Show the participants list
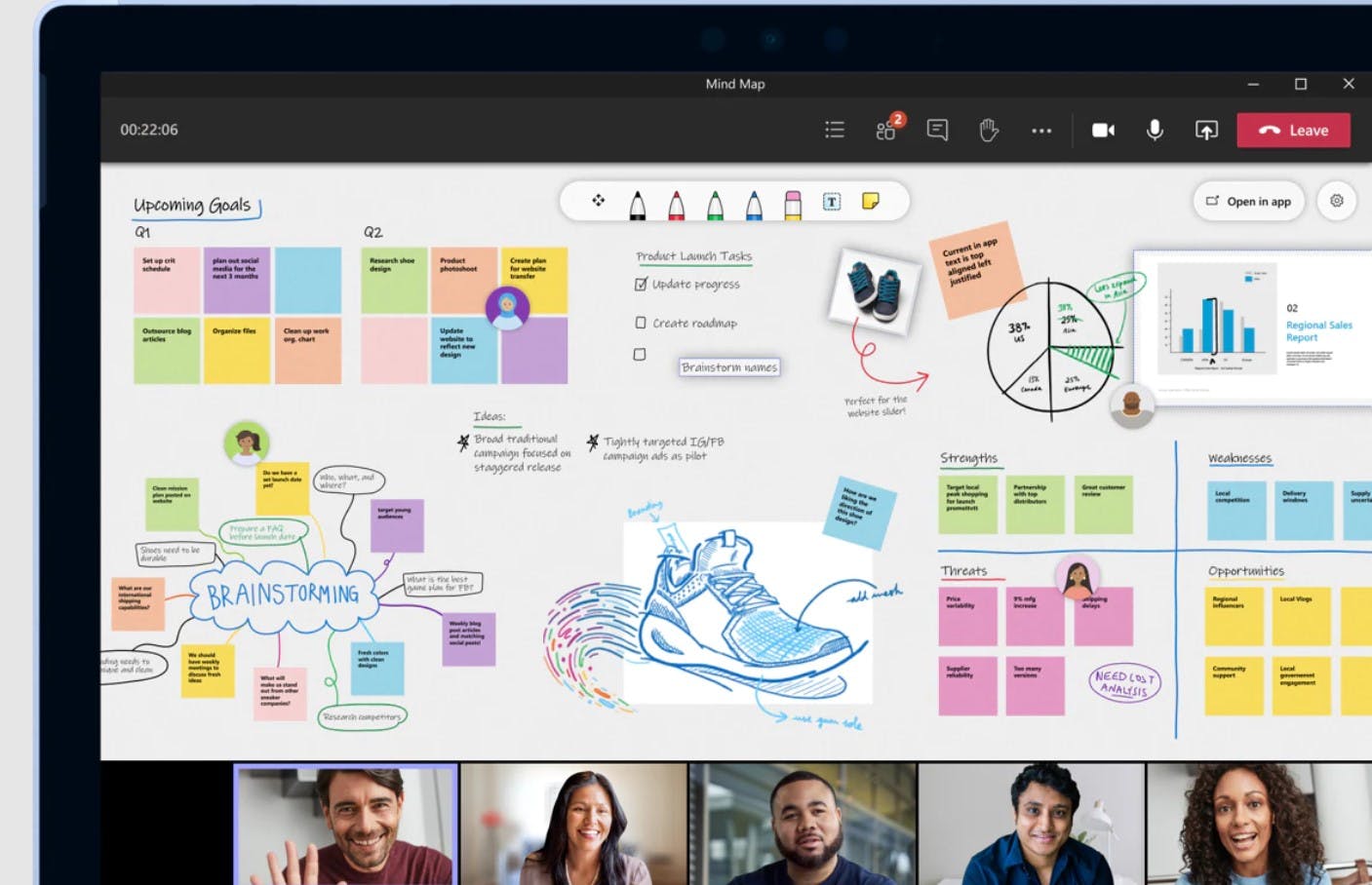Viewport: 1372px width, 885px height. [x=885, y=129]
